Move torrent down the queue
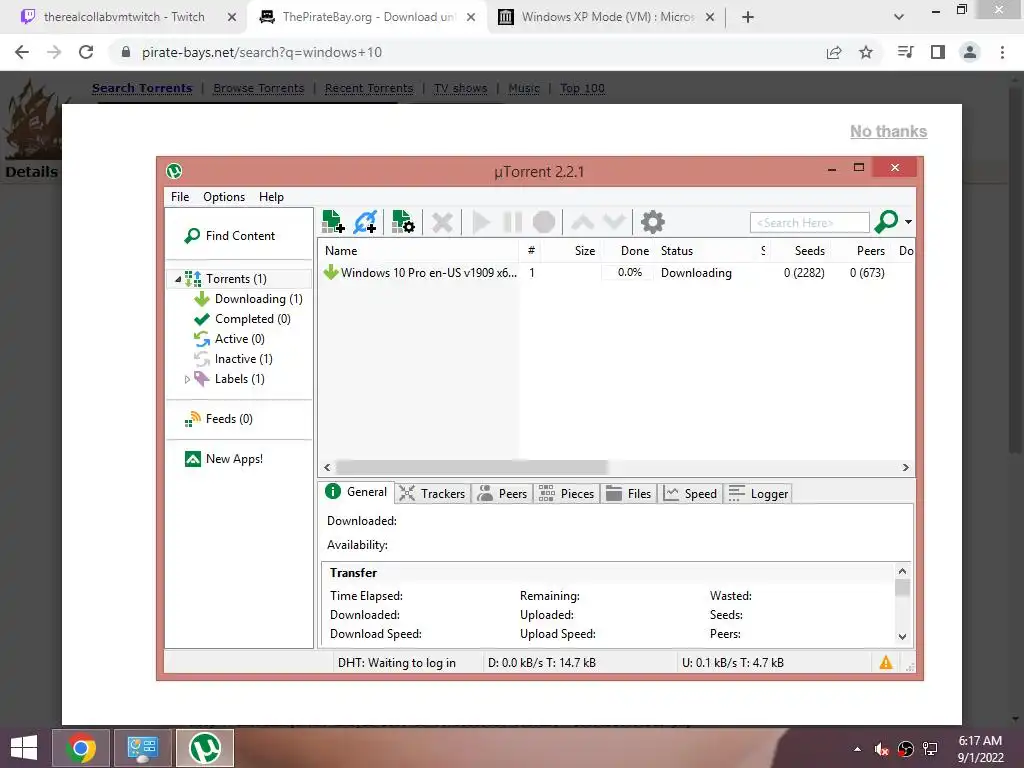 click(614, 223)
